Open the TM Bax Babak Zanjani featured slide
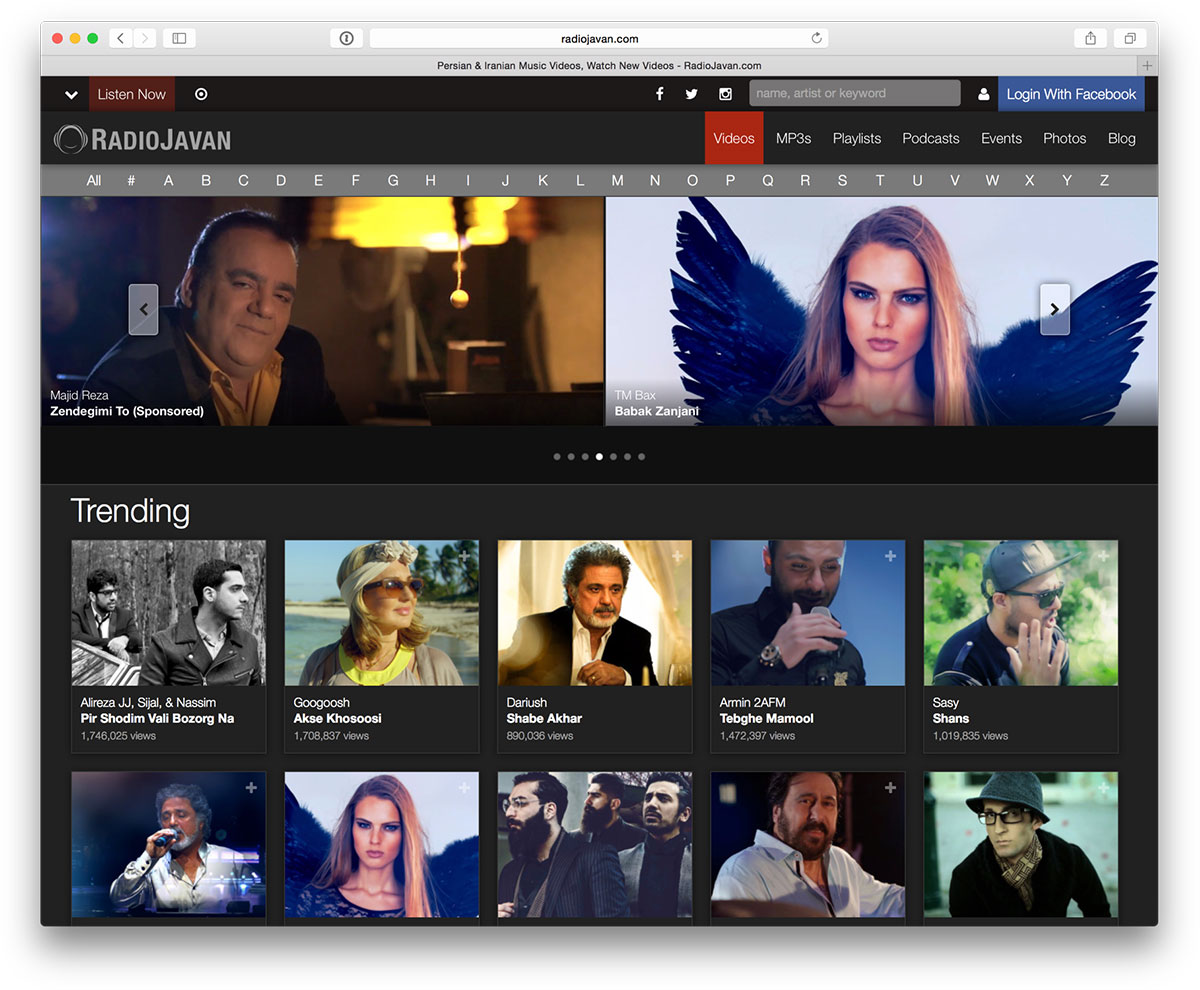The image size is (1200, 990). tap(882, 311)
